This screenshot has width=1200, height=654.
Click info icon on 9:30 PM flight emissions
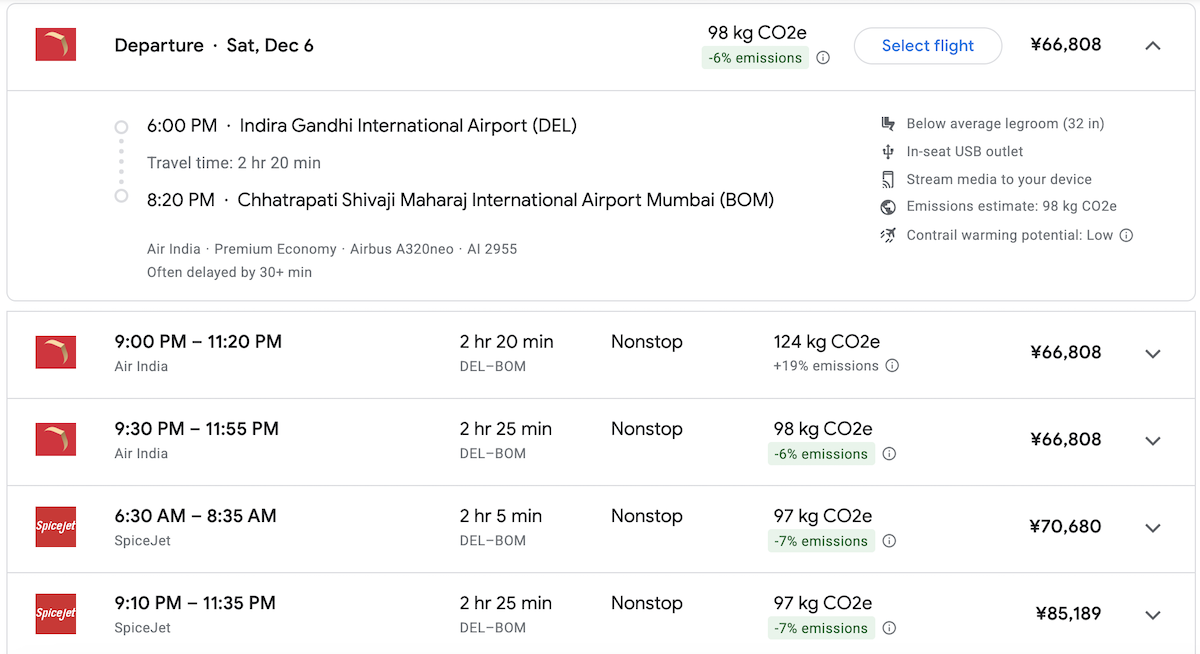pyautogui.click(x=889, y=454)
